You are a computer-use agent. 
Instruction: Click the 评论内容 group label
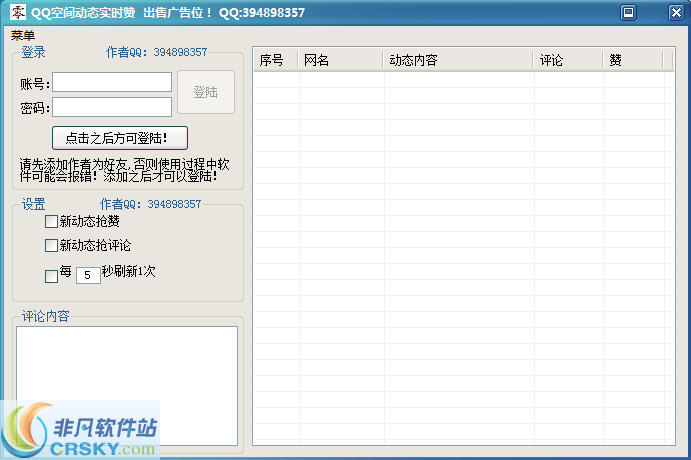point(45,316)
